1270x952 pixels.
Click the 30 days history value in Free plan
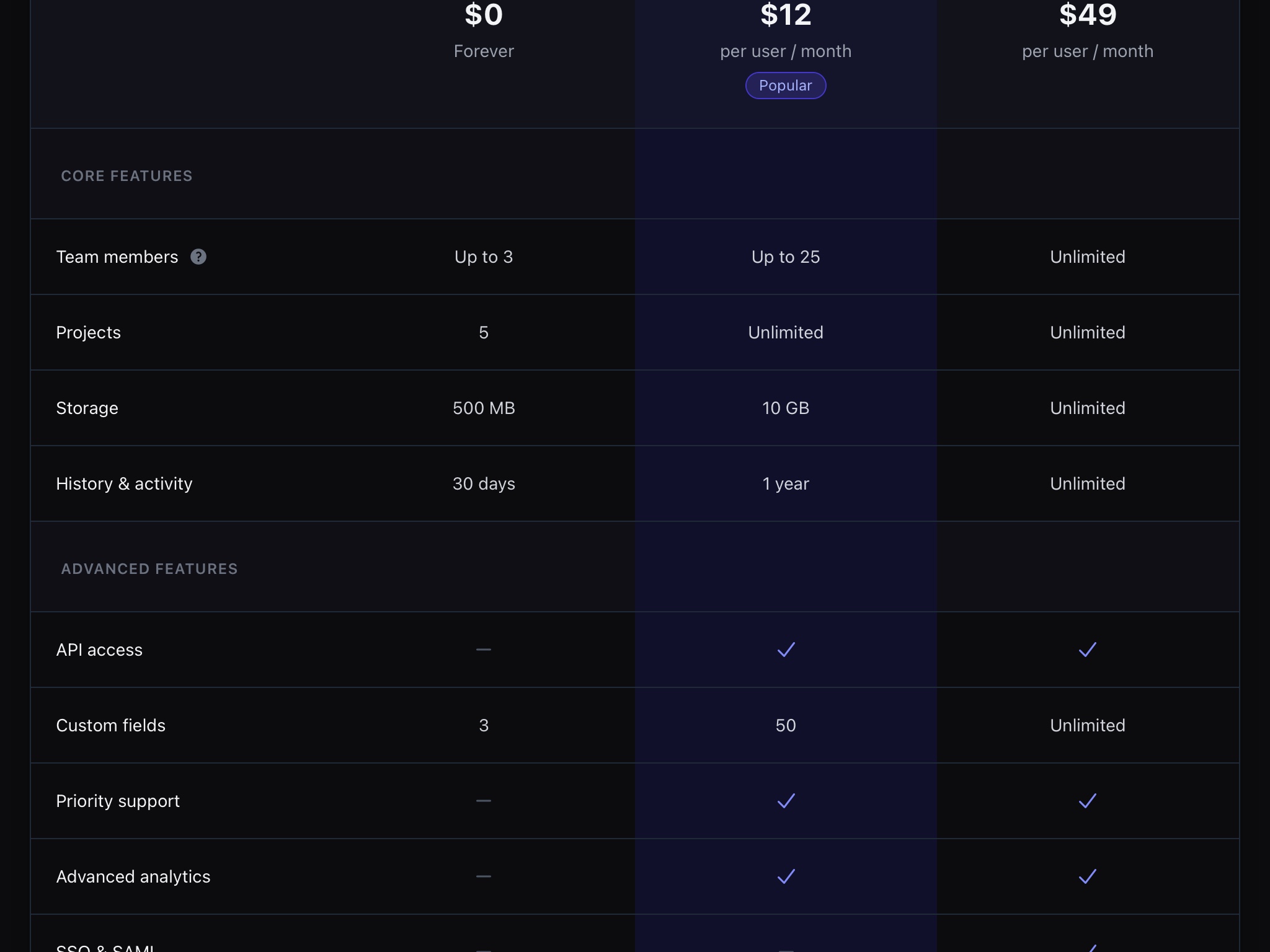484,483
